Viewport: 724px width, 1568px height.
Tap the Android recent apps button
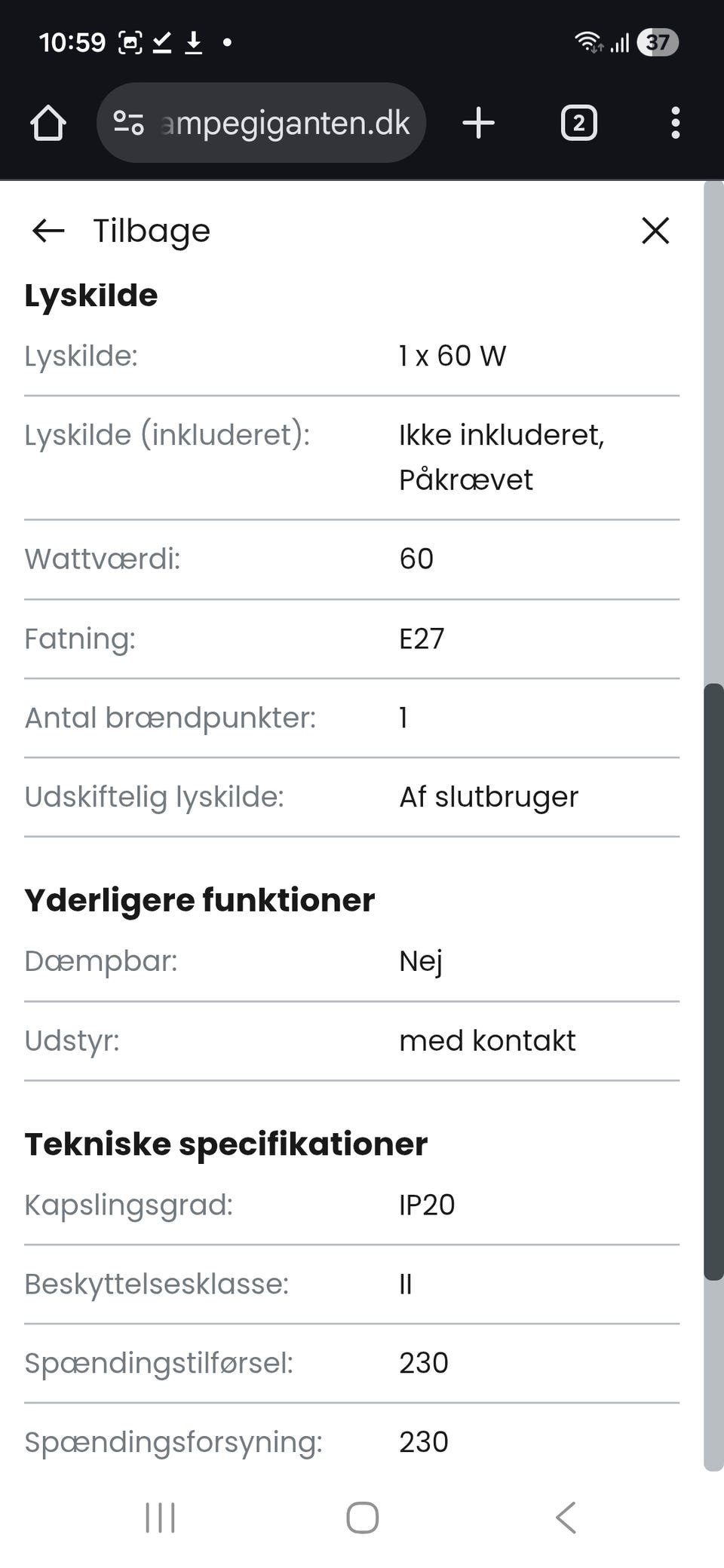tap(160, 1517)
